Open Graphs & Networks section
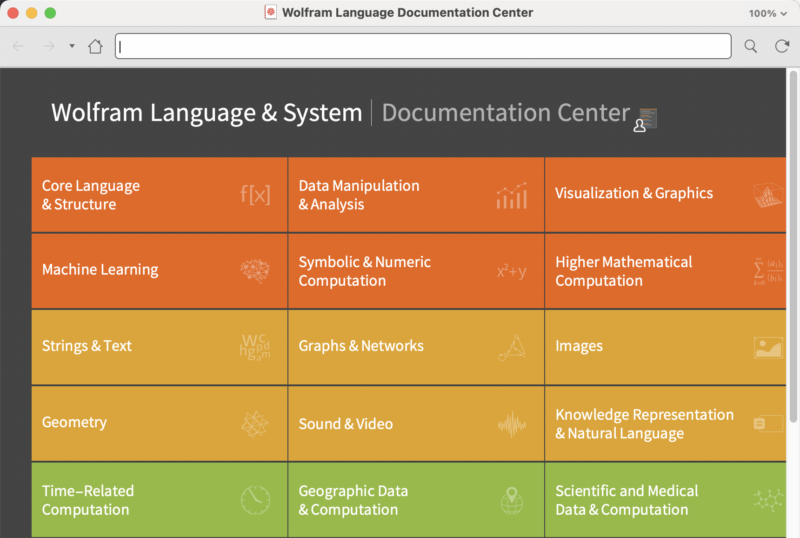Viewport: 800px width, 538px height. click(416, 347)
